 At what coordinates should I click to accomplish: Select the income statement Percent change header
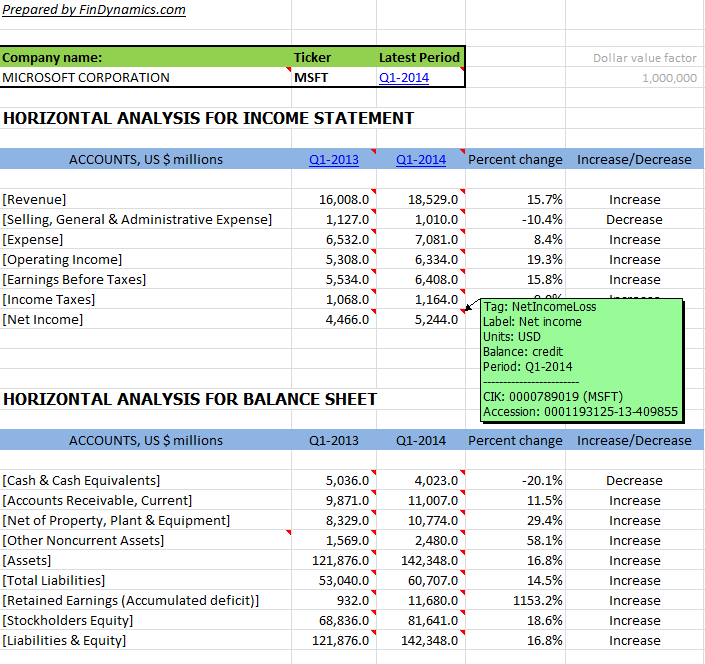(515, 160)
